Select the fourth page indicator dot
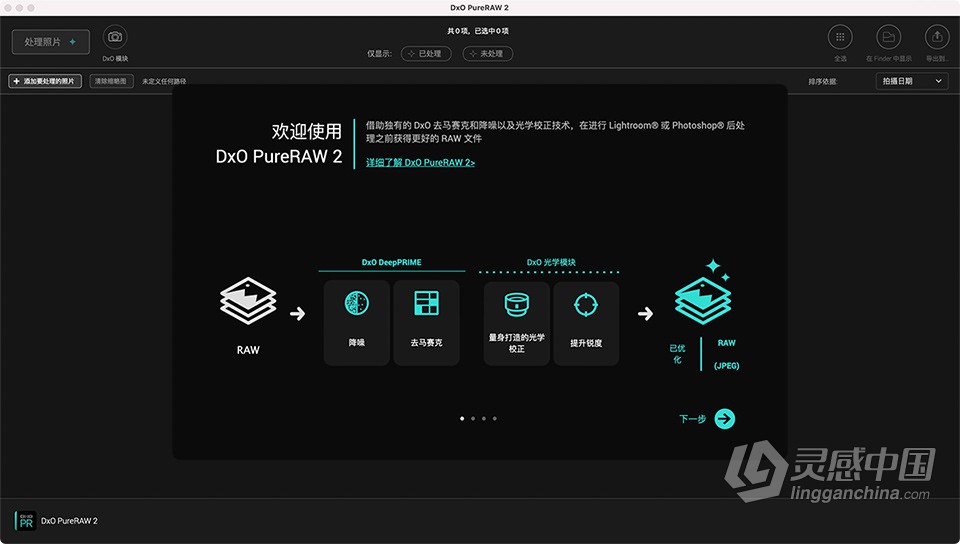This screenshot has width=960, height=544. tap(495, 419)
